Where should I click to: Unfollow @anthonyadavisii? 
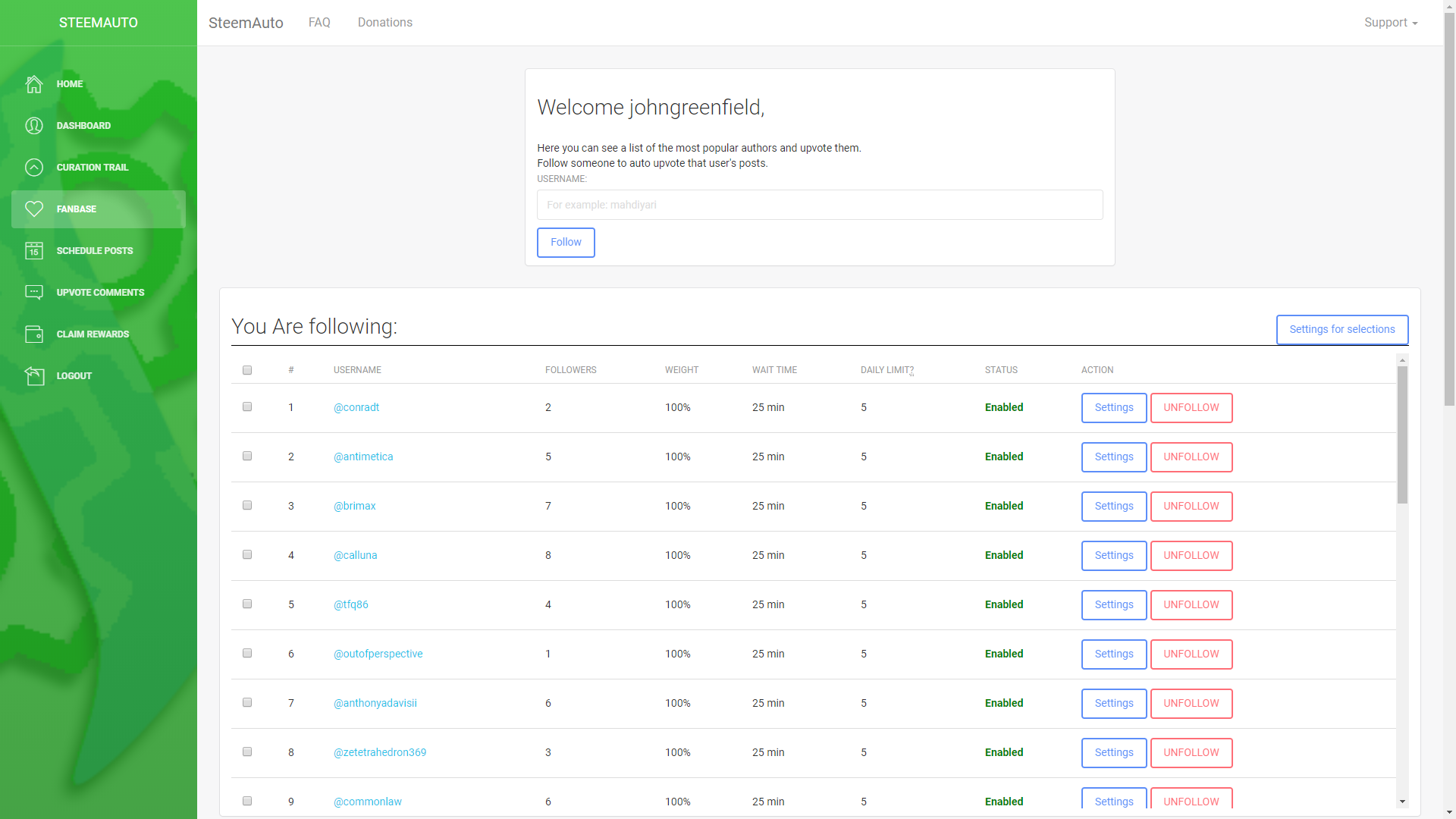click(x=1191, y=704)
